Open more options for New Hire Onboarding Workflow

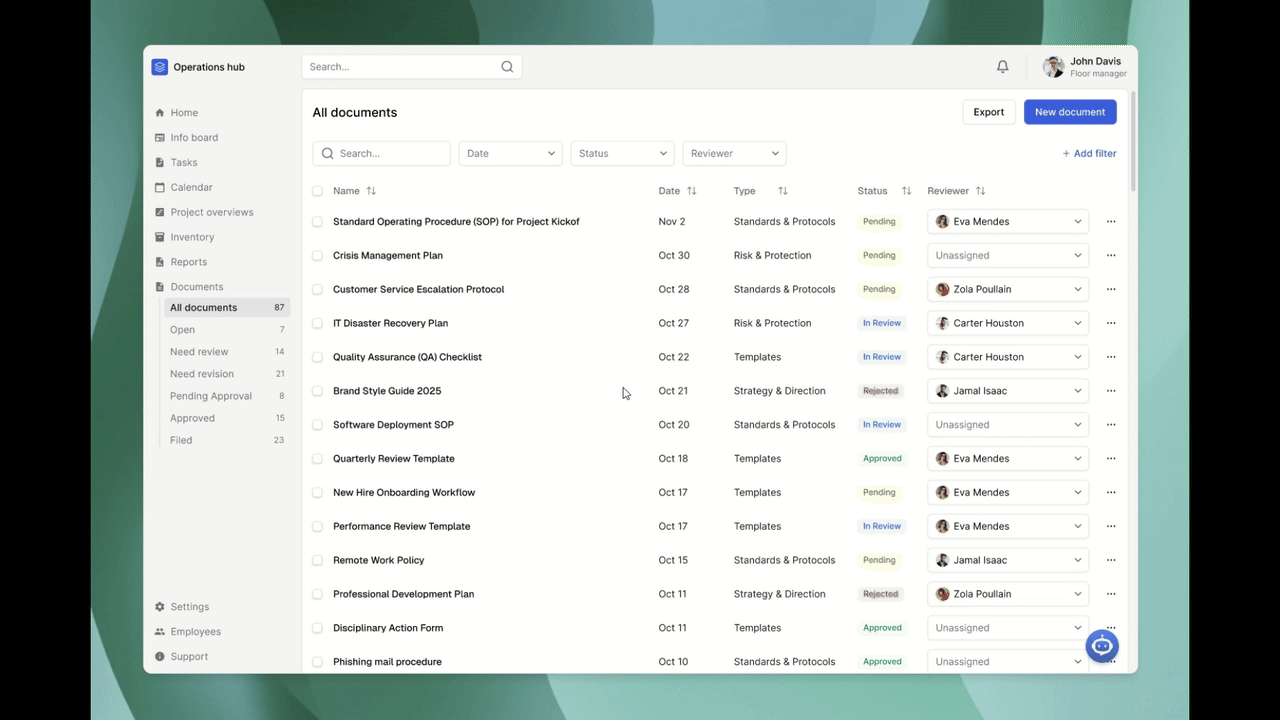pos(1111,493)
